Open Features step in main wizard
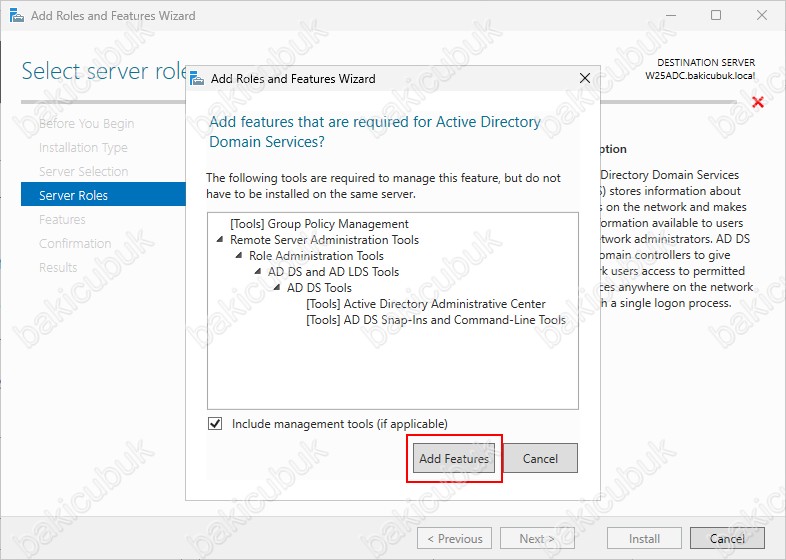 pyautogui.click(x=62, y=219)
